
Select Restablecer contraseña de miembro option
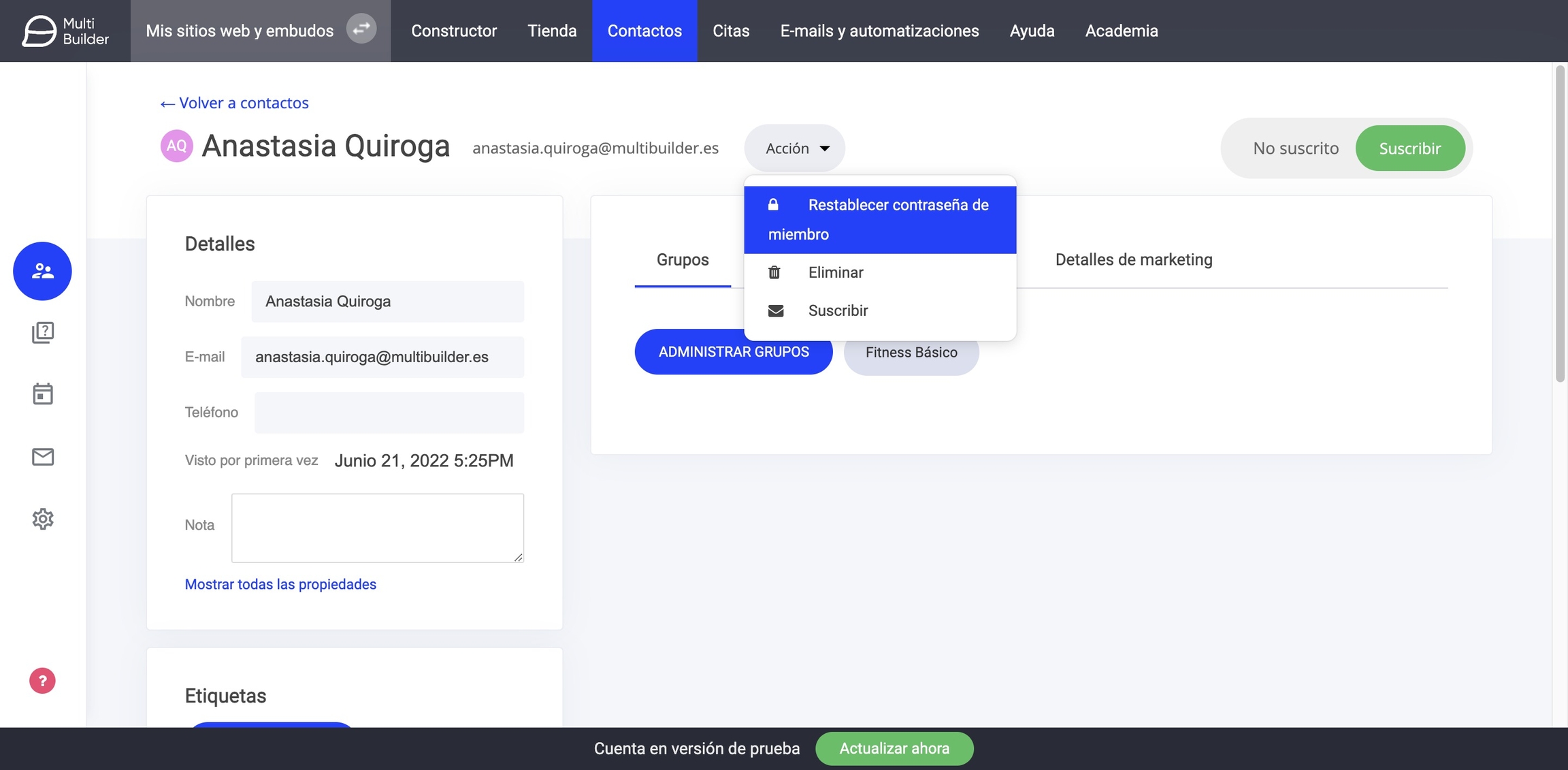click(879, 219)
